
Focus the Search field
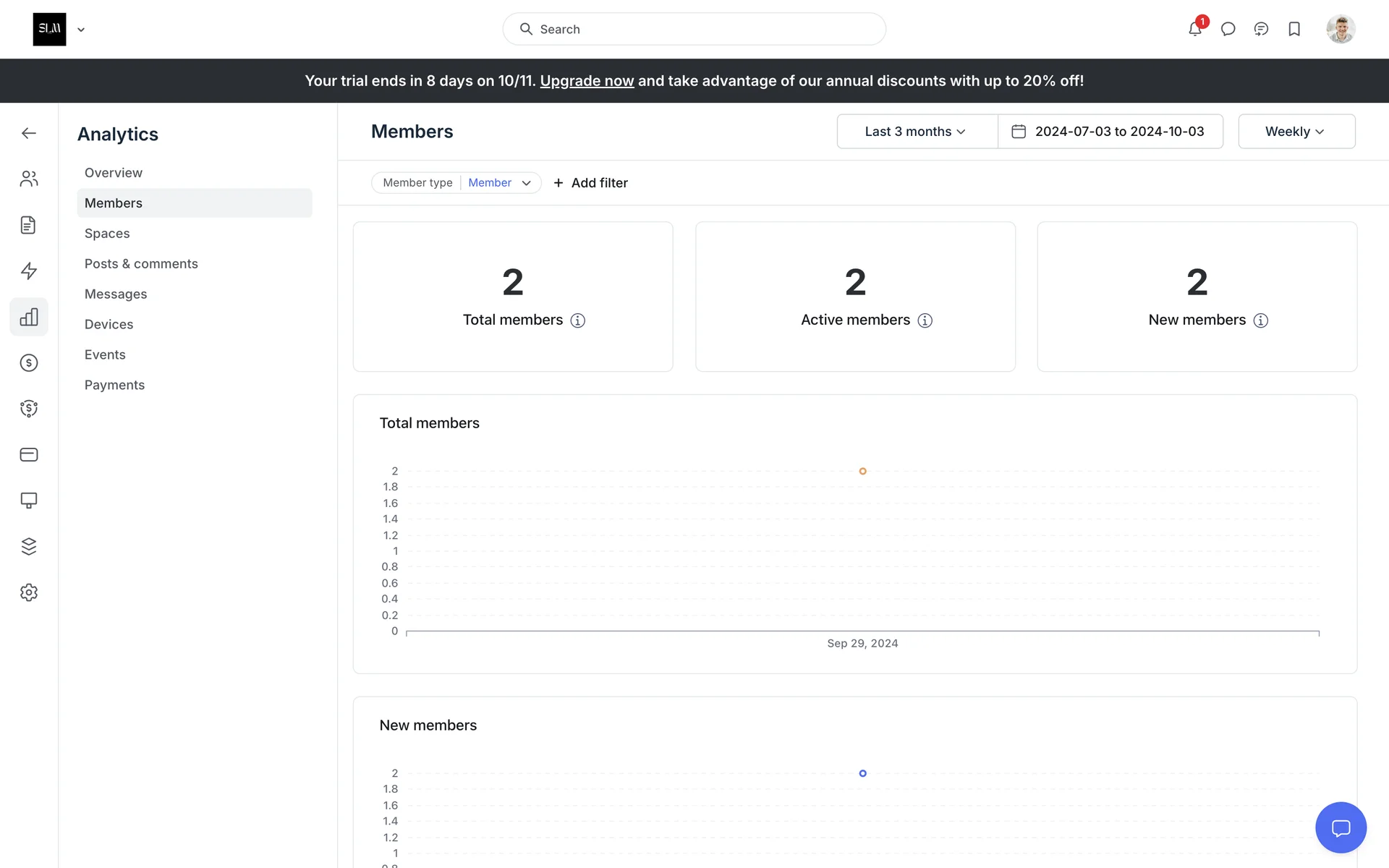click(694, 29)
